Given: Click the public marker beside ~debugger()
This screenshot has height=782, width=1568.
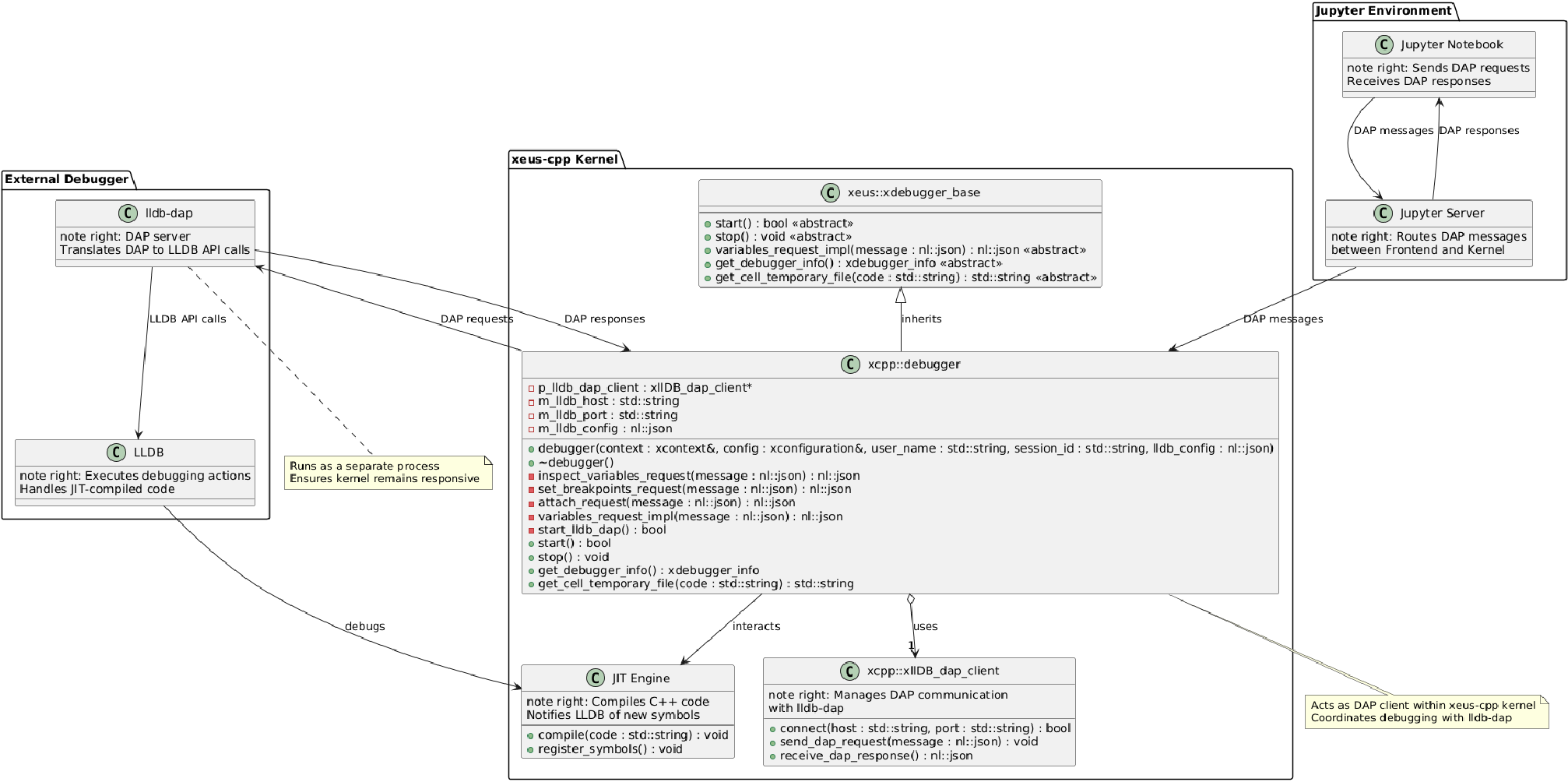Looking at the screenshot, I should pos(531,463).
